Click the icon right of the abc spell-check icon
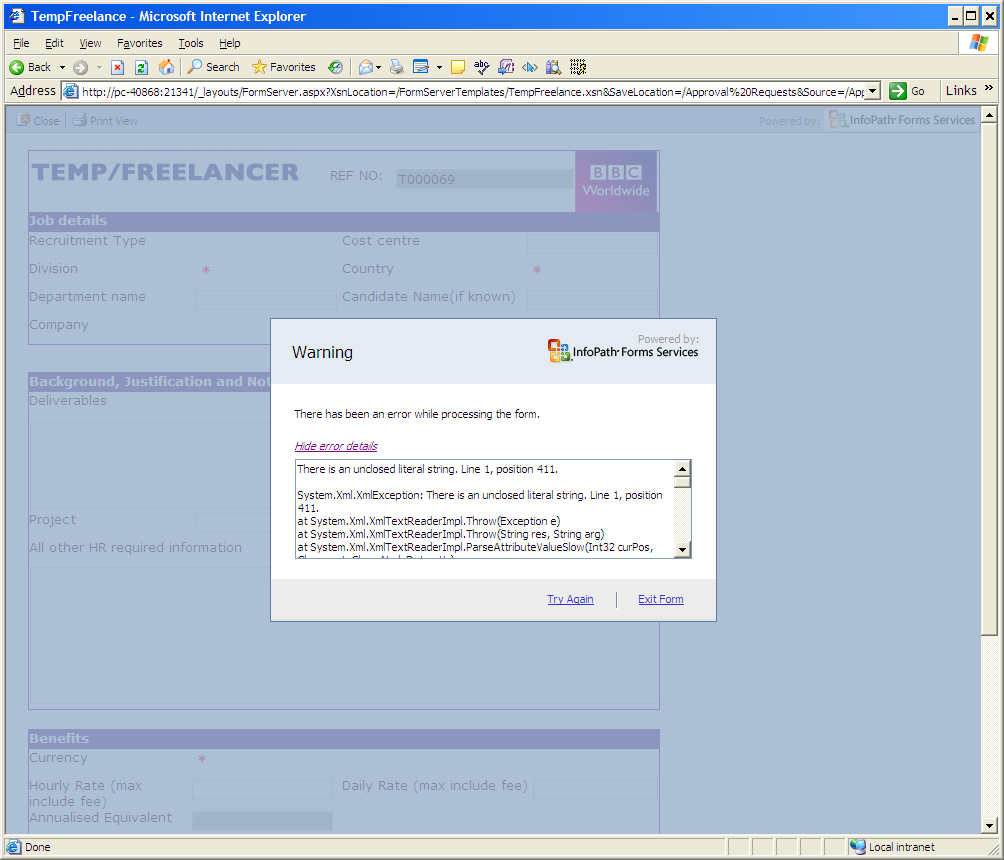The height and width of the screenshot is (860, 1004). pos(506,67)
